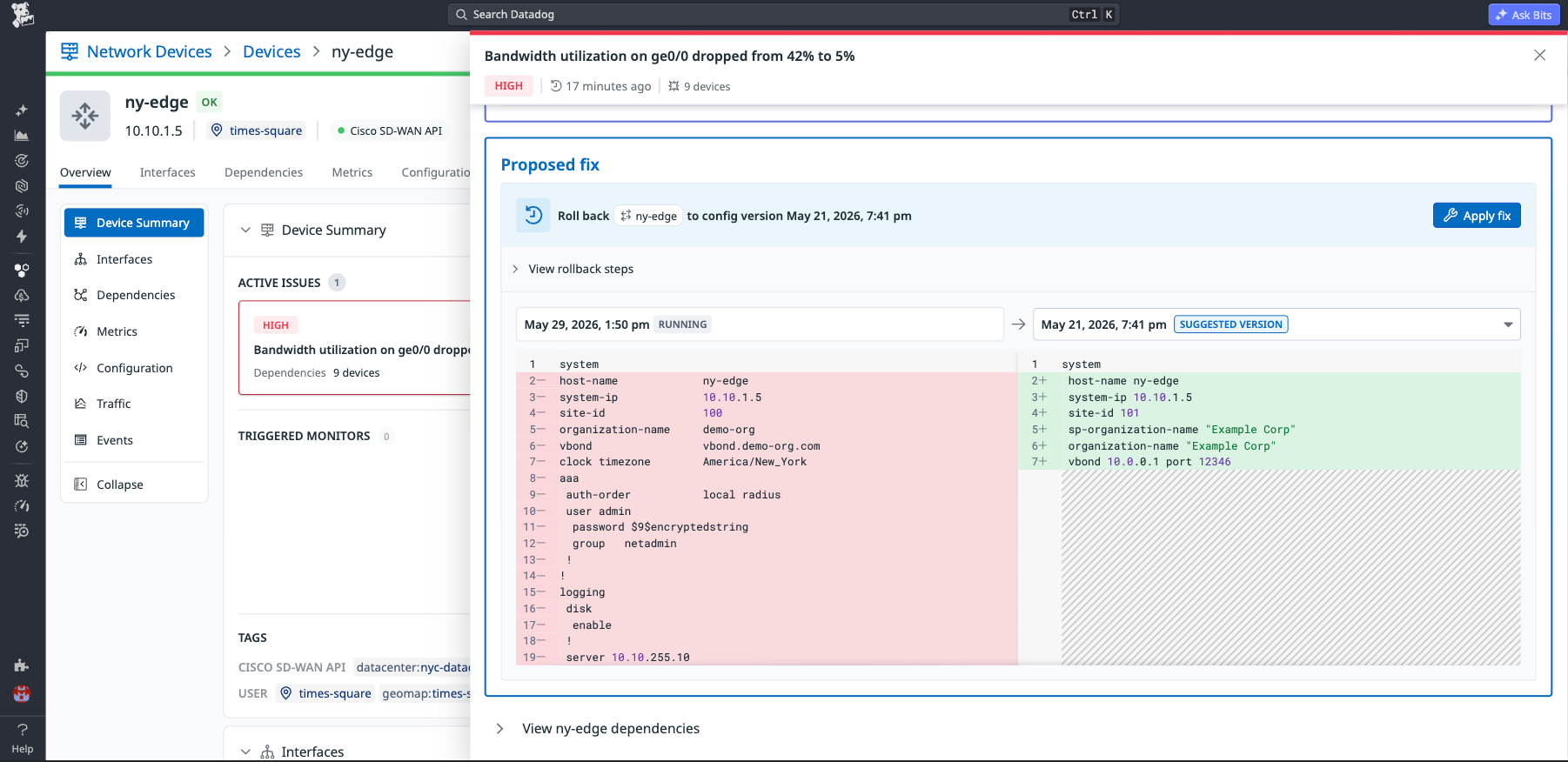Click Apply fix button
The width and height of the screenshot is (1568, 762).
pyautogui.click(x=1477, y=216)
